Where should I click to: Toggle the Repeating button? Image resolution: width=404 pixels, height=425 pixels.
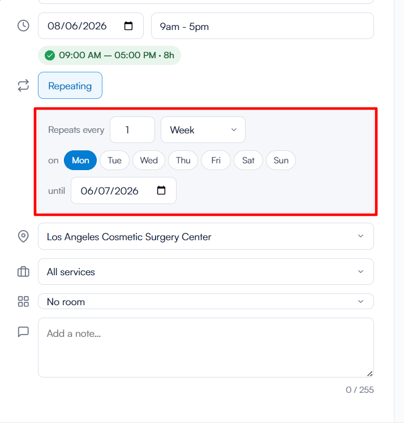pyautogui.click(x=70, y=86)
